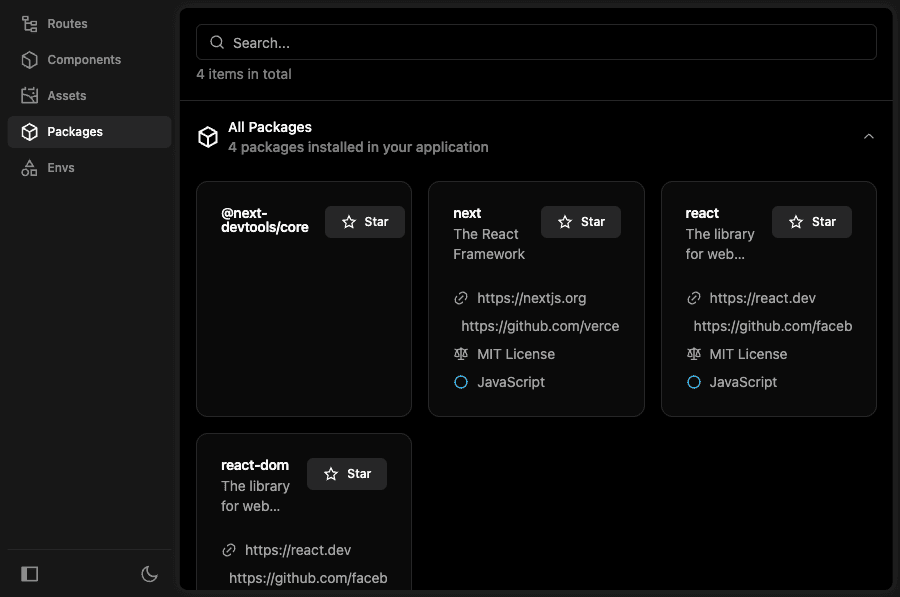The image size is (900, 597).
Task: Click the All Packages box icon
Action: [x=208, y=137]
